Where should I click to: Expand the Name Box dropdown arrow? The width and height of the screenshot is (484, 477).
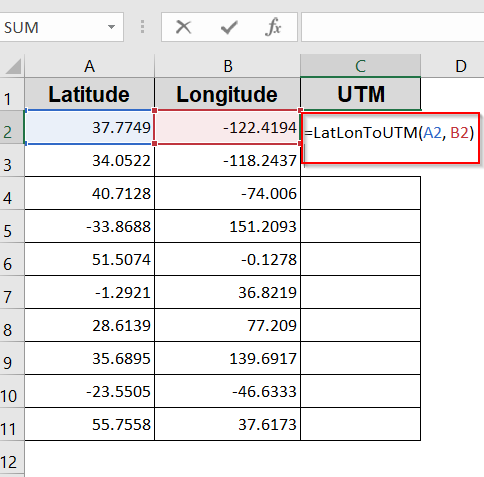click(x=111, y=27)
